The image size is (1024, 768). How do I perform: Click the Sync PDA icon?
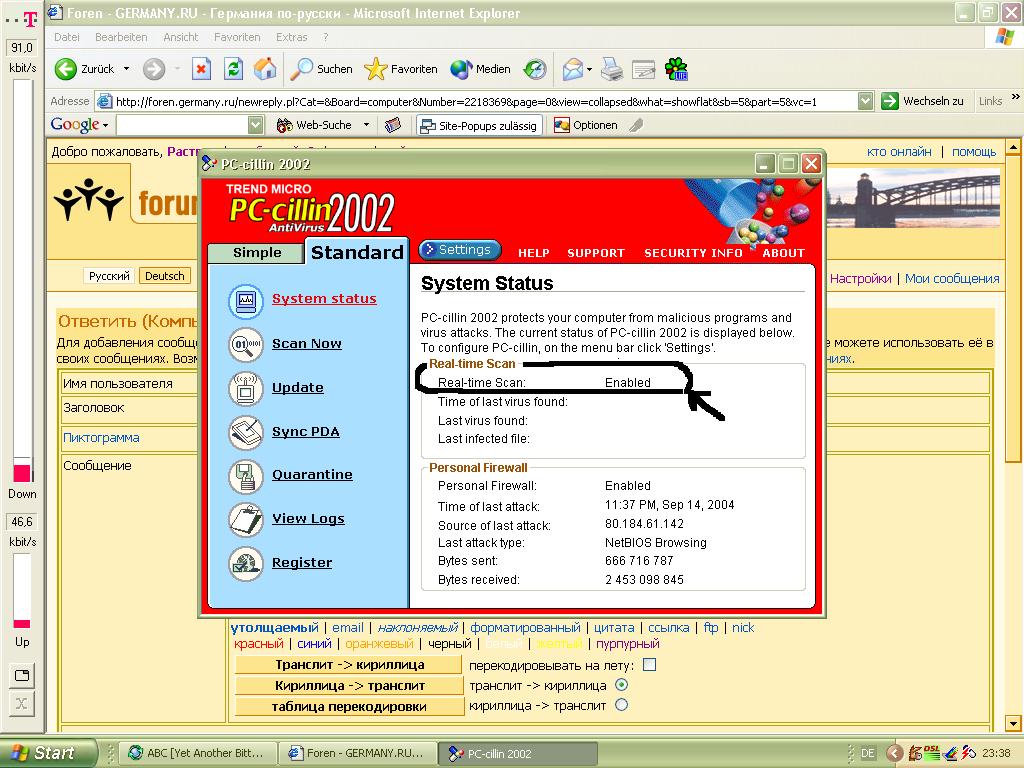245,432
